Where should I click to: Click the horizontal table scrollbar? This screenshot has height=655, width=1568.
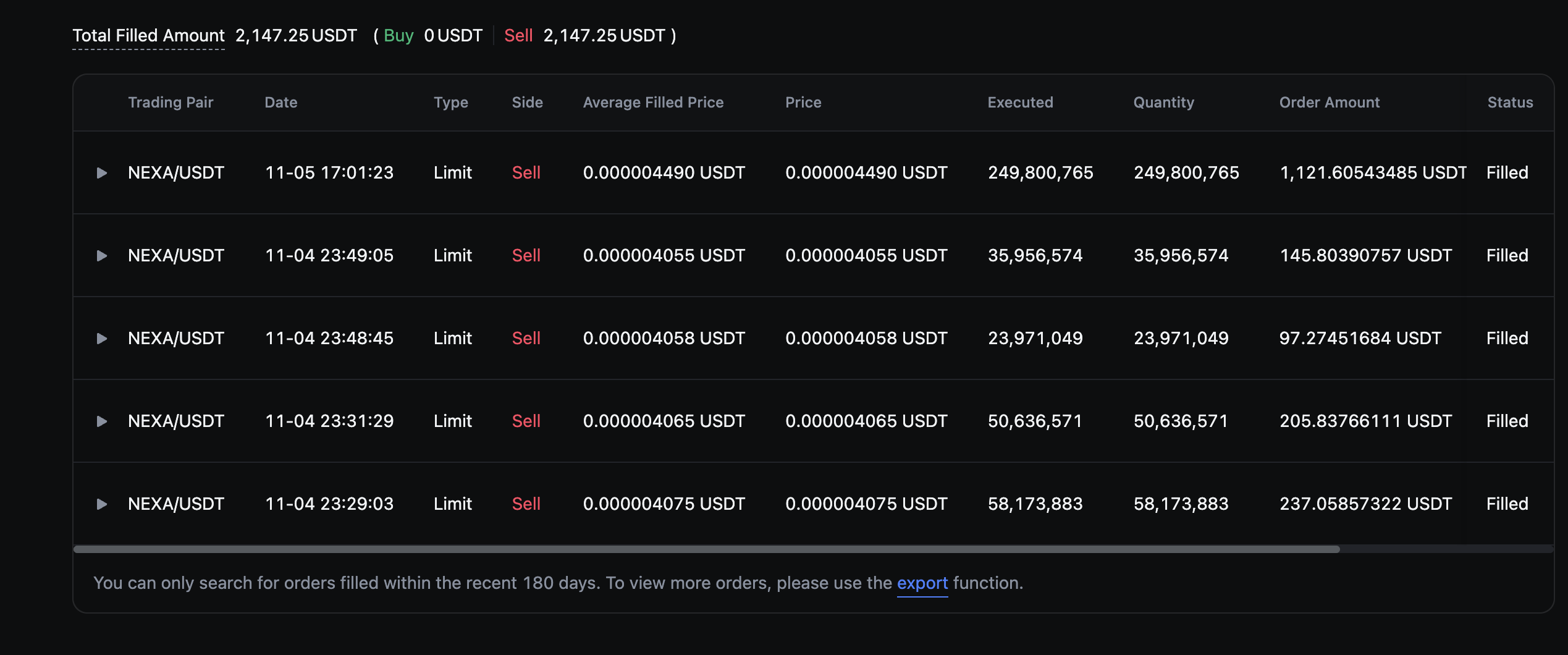pos(706,549)
